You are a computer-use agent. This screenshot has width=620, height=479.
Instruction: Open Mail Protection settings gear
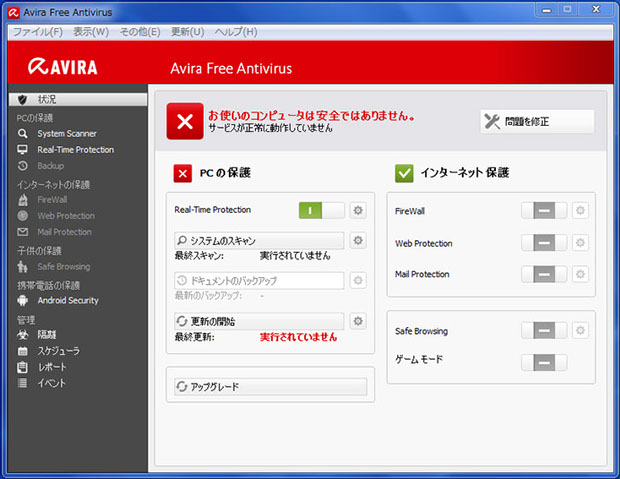(x=580, y=274)
